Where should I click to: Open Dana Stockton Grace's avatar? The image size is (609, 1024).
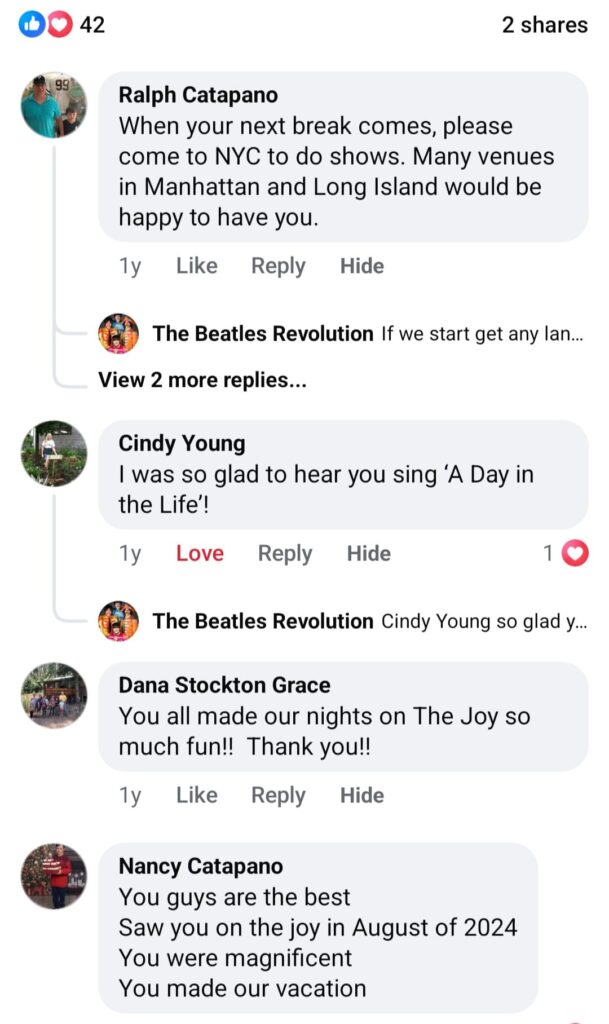pyautogui.click(x=54, y=695)
